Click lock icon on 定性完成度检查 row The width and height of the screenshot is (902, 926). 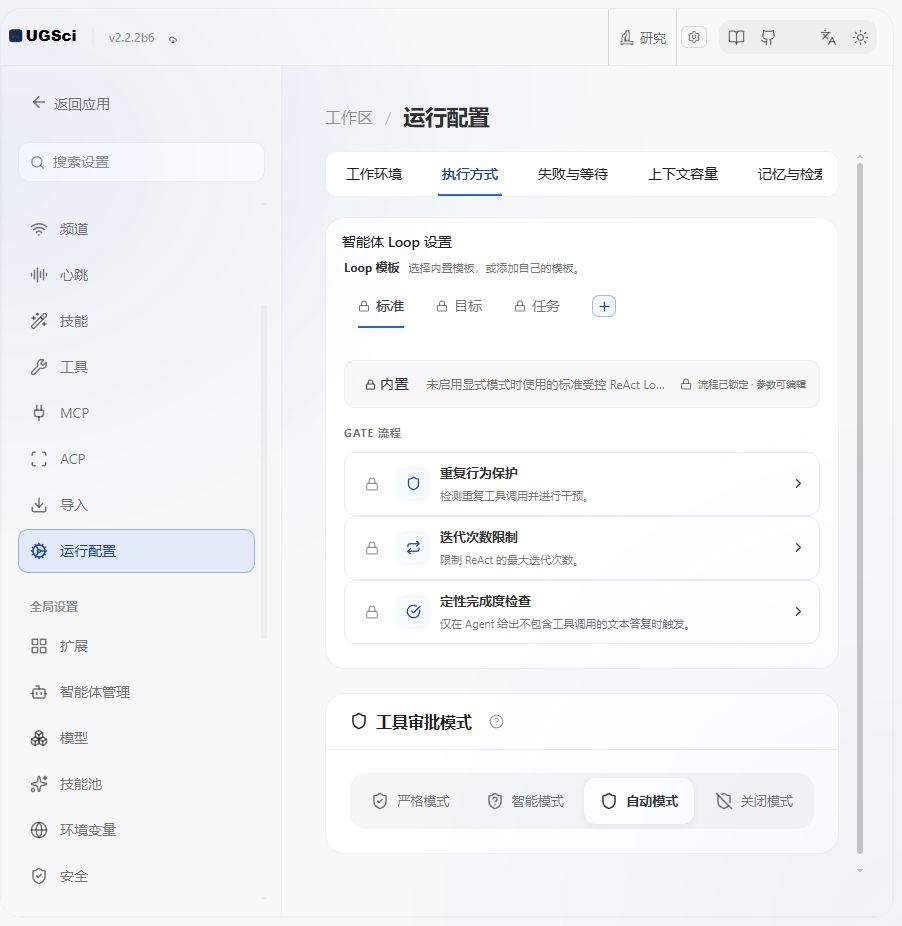[x=372, y=612]
